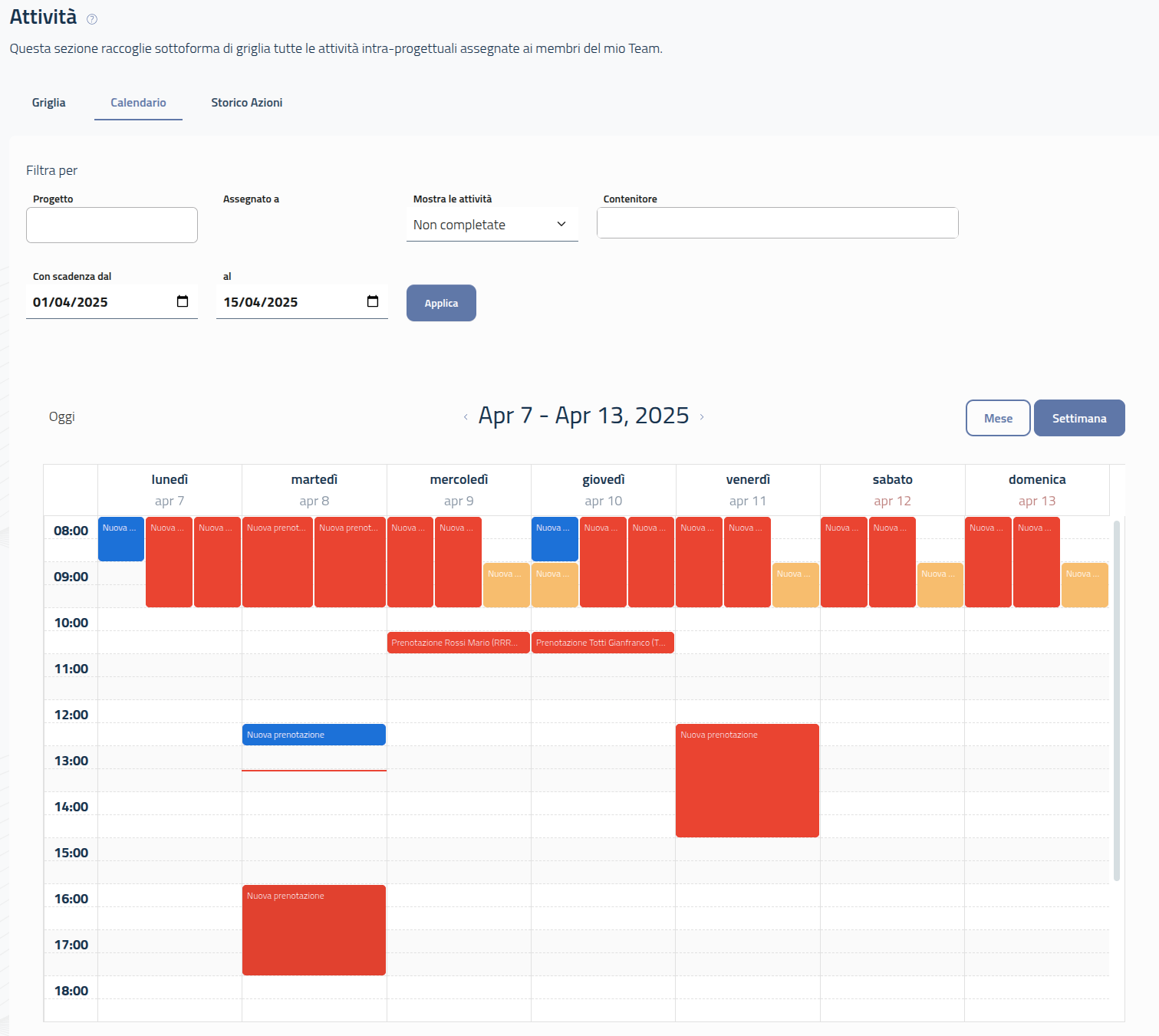
Task: Open date picker for 'Con scadenza dal'
Action: pos(183,301)
